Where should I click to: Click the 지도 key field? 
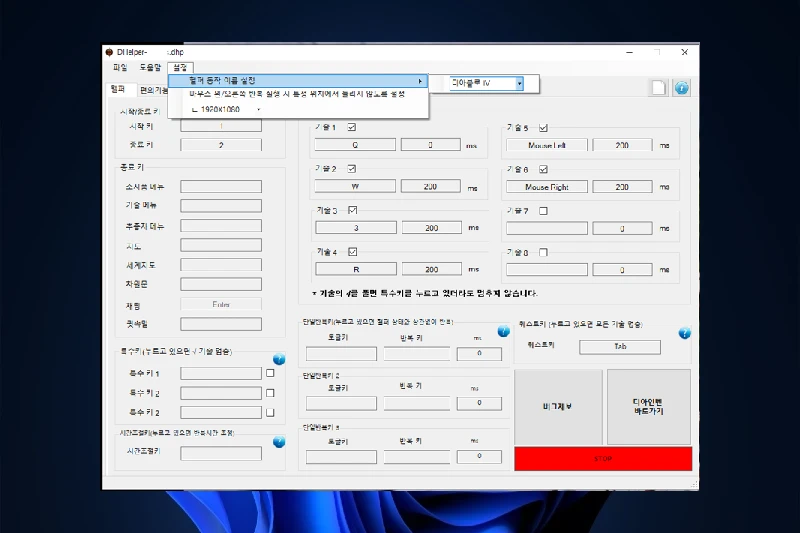coord(221,245)
